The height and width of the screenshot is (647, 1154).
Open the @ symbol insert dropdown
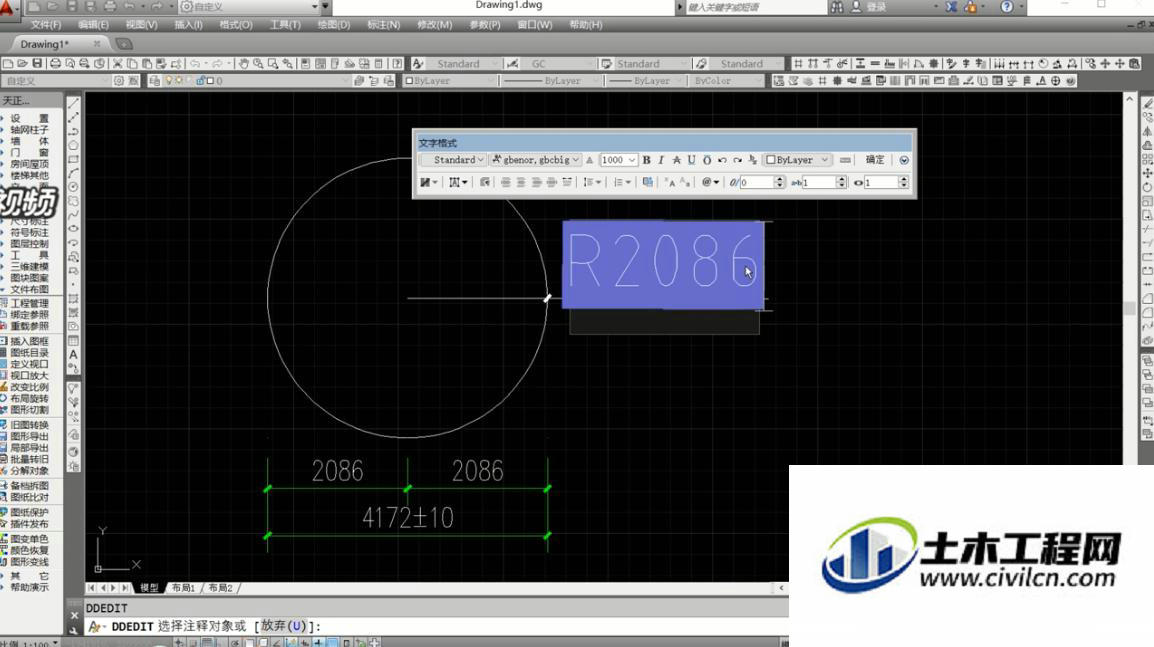(x=710, y=182)
